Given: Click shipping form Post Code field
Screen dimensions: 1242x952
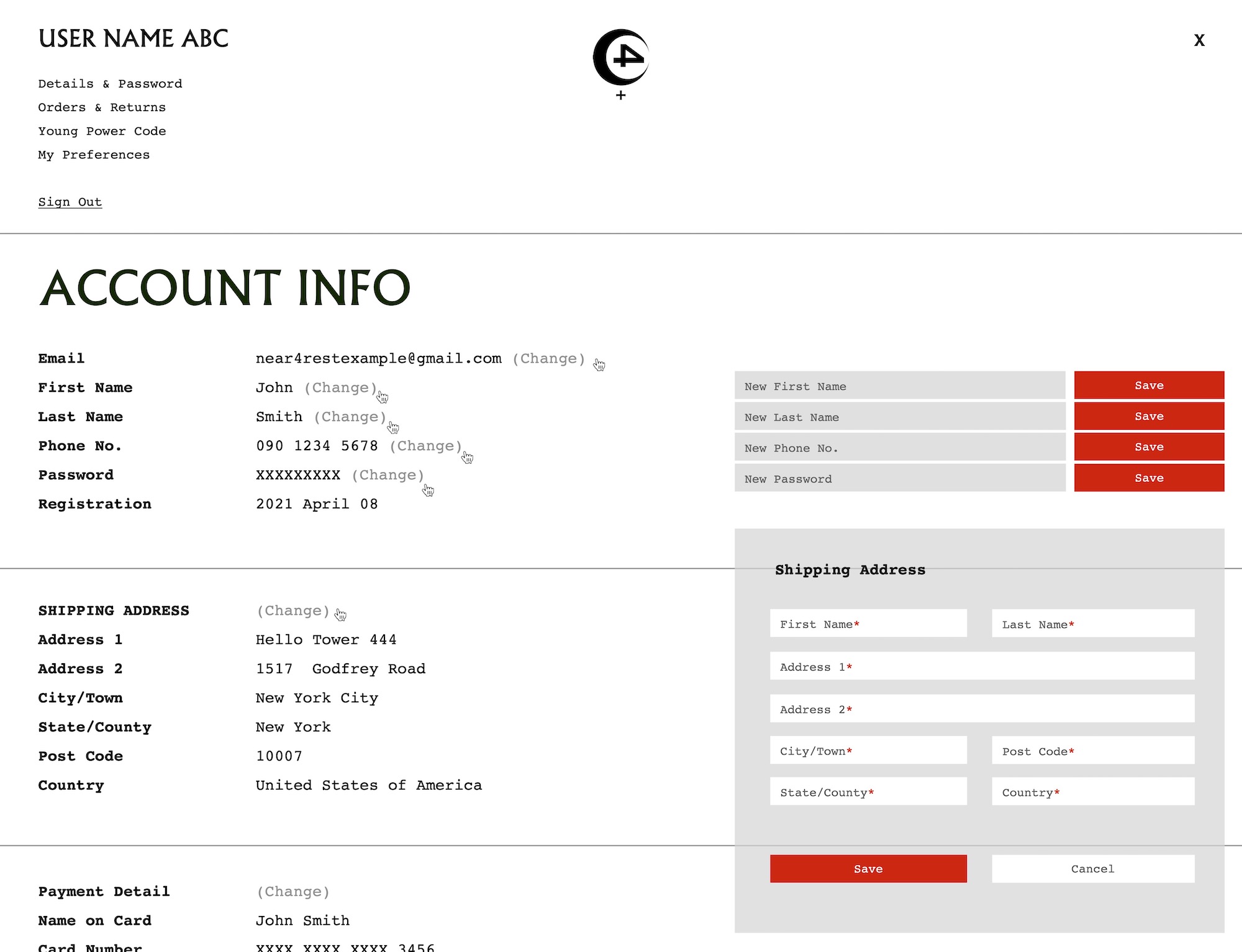Looking at the screenshot, I should pyautogui.click(x=1093, y=750).
